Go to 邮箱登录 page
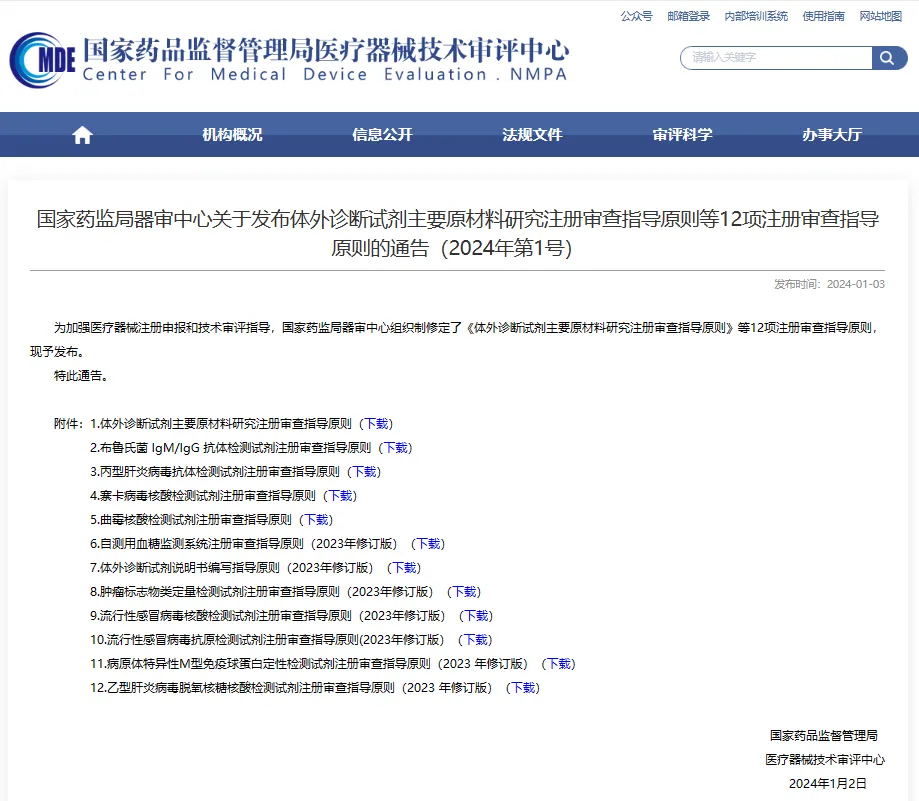The width and height of the screenshot is (919, 801). [x=689, y=16]
